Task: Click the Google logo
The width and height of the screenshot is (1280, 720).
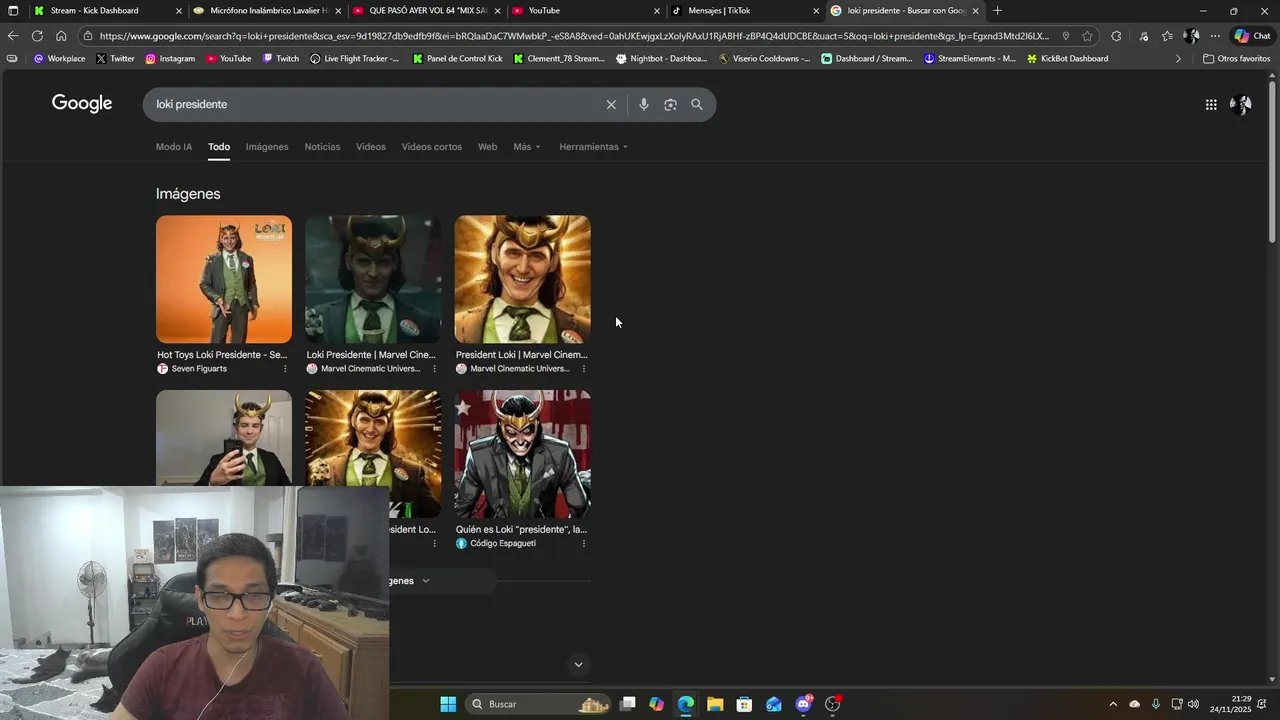Action: tap(82, 104)
